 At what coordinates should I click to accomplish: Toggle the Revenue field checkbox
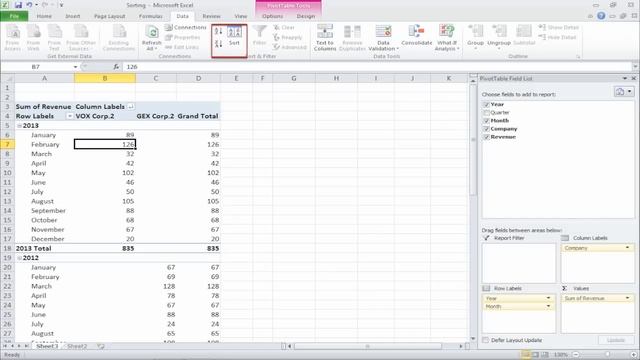pos(486,137)
